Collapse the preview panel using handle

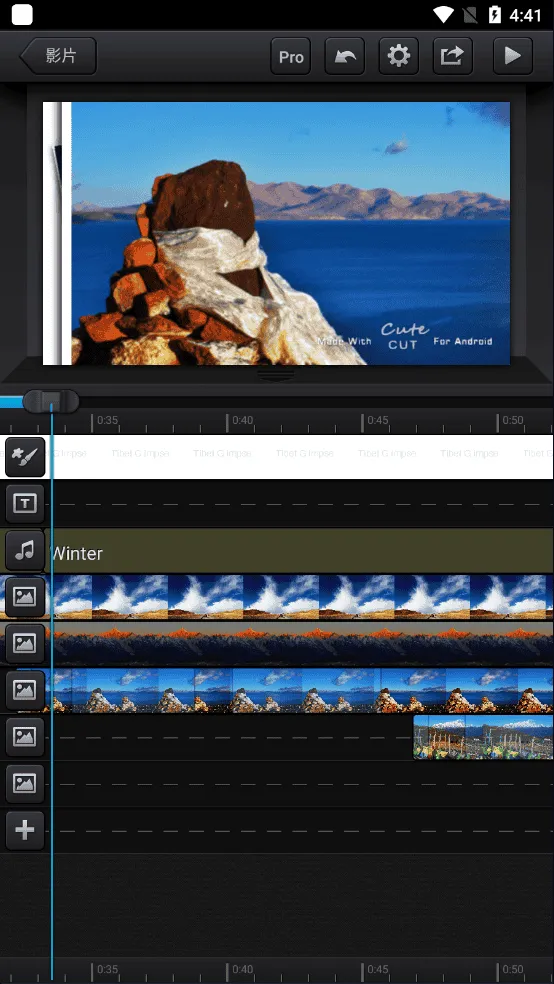[x=276, y=375]
